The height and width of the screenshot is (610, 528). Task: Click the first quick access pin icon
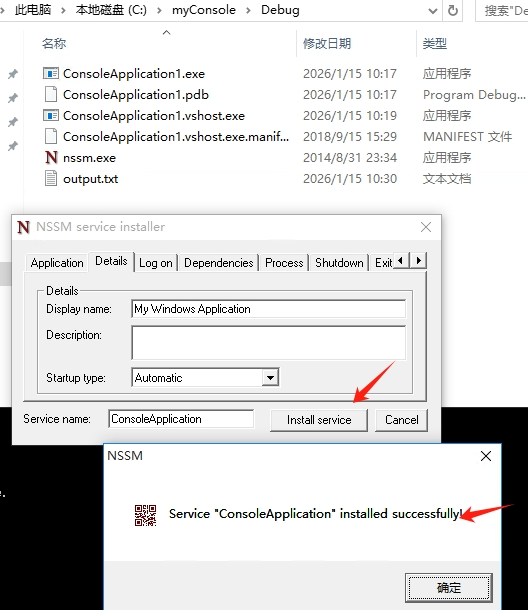pos(13,74)
